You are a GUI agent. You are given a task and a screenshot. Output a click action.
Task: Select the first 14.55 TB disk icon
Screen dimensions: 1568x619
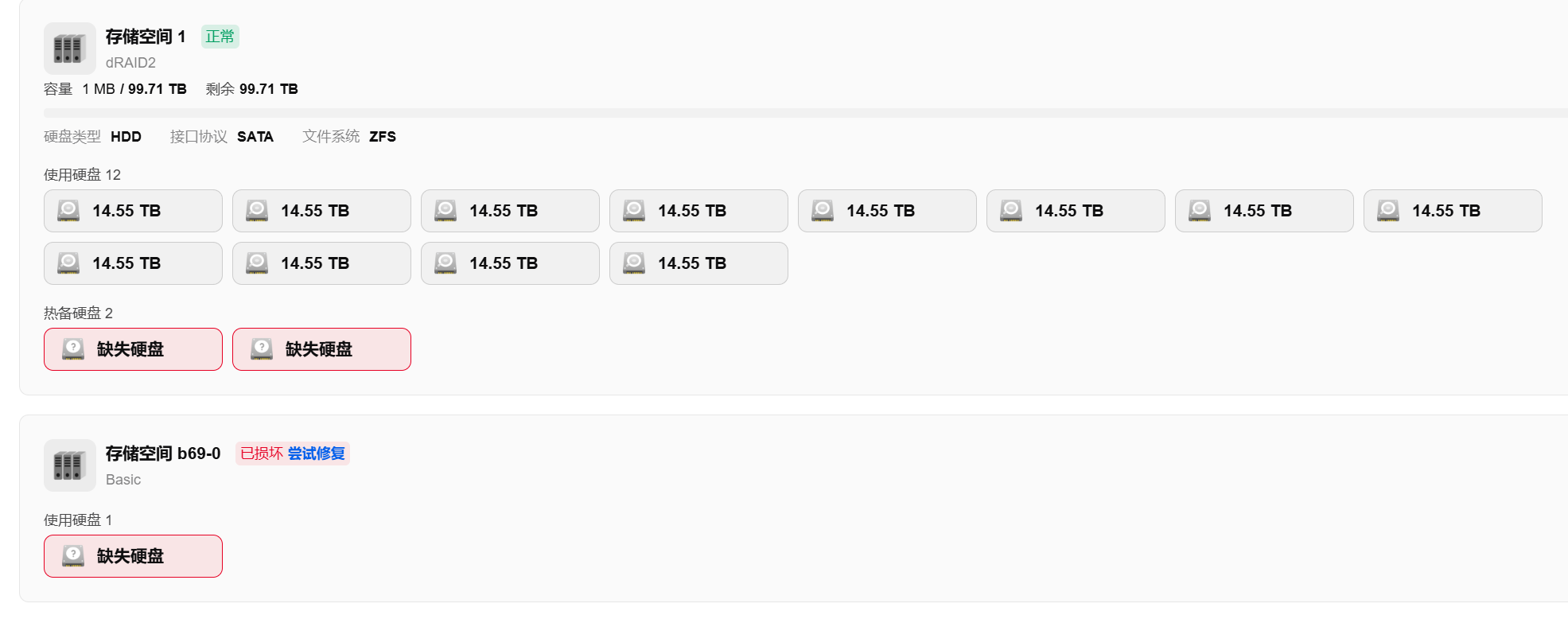click(68, 211)
